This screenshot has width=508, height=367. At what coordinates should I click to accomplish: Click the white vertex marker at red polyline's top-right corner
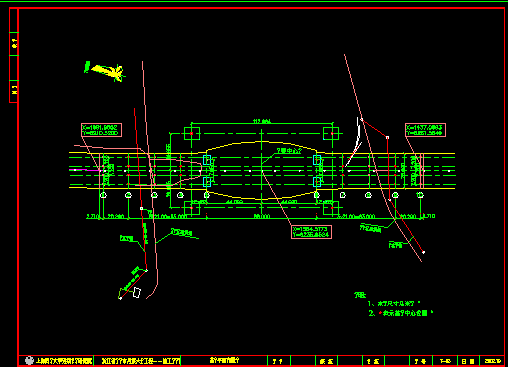tap(387, 137)
